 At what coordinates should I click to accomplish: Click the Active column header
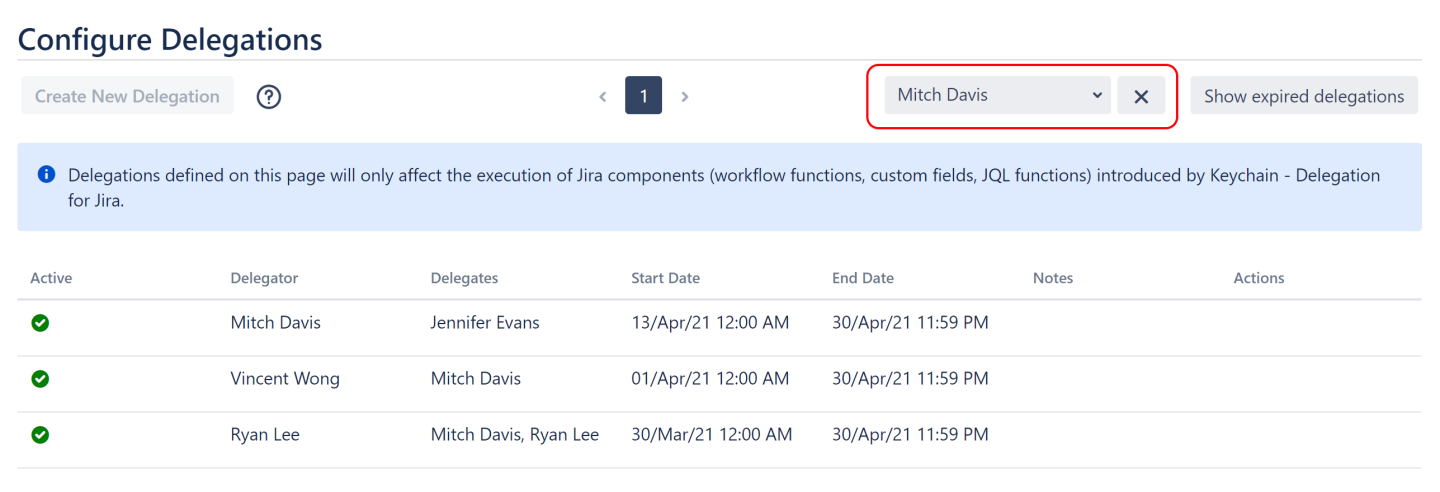click(x=51, y=278)
